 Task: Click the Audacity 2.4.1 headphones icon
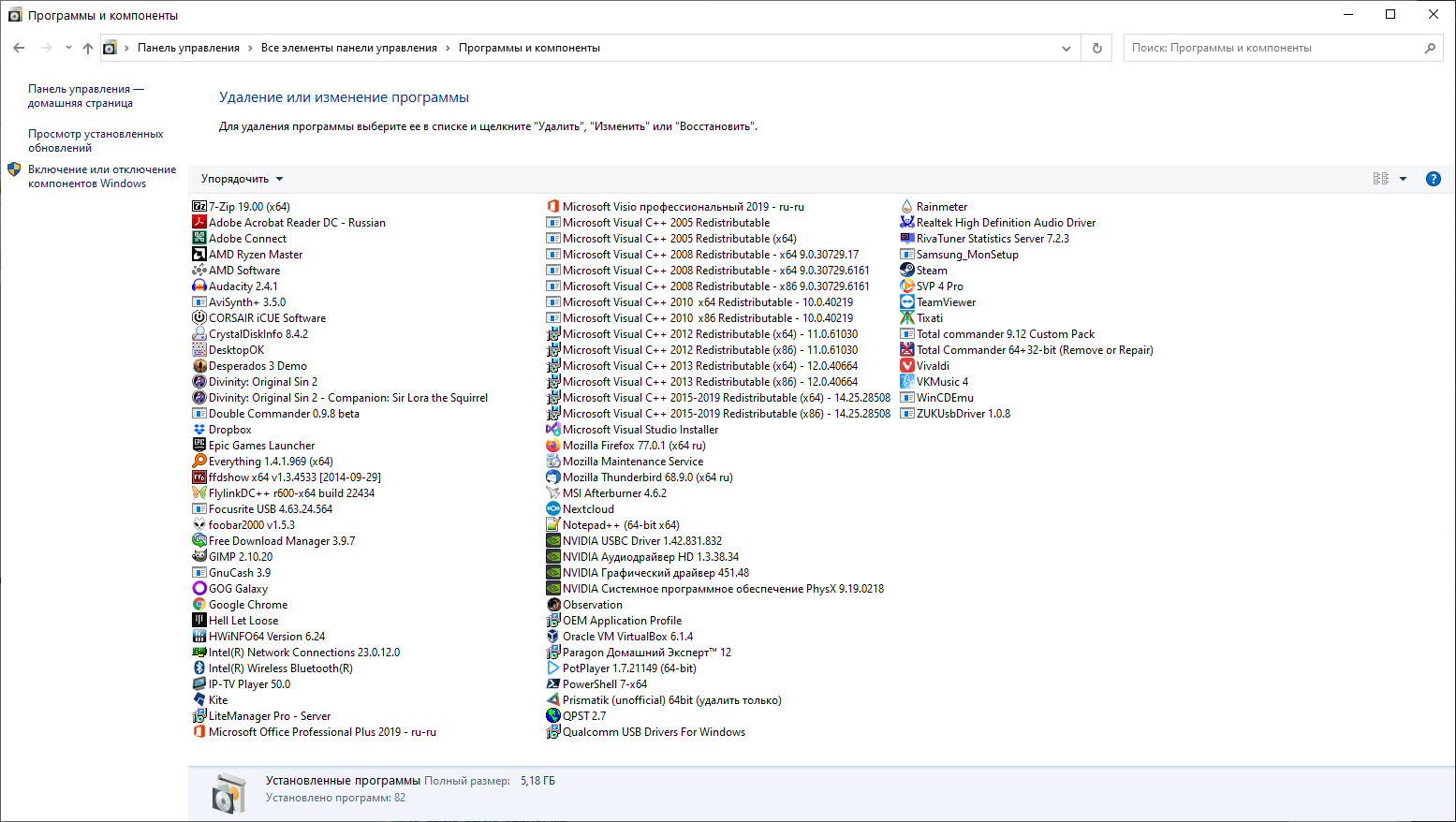[199, 286]
